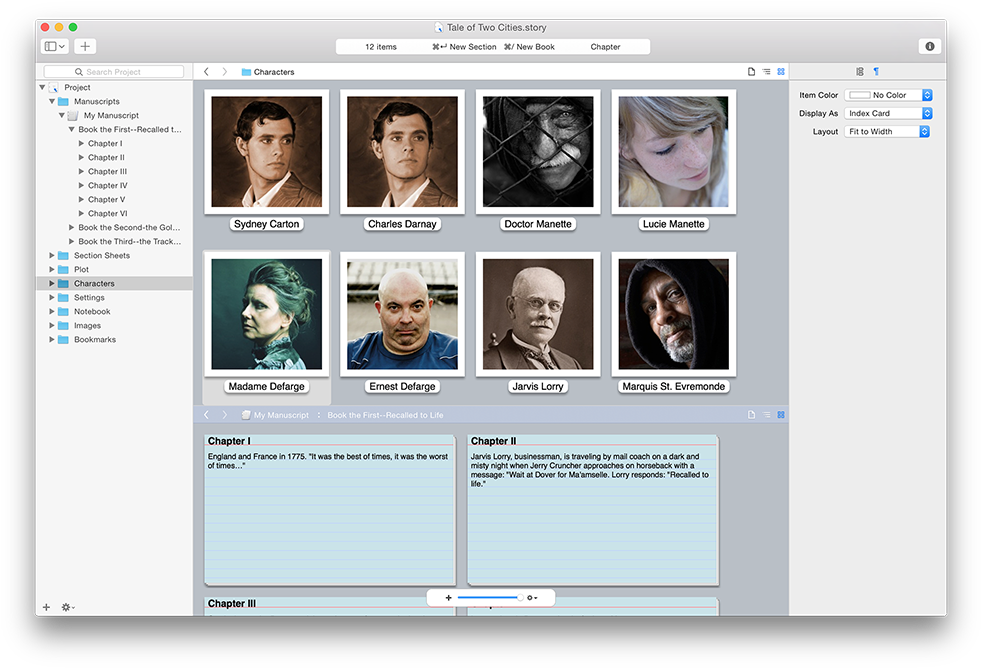Click New Book in the toolbar
This screenshot has width=981, height=668.
529,47
